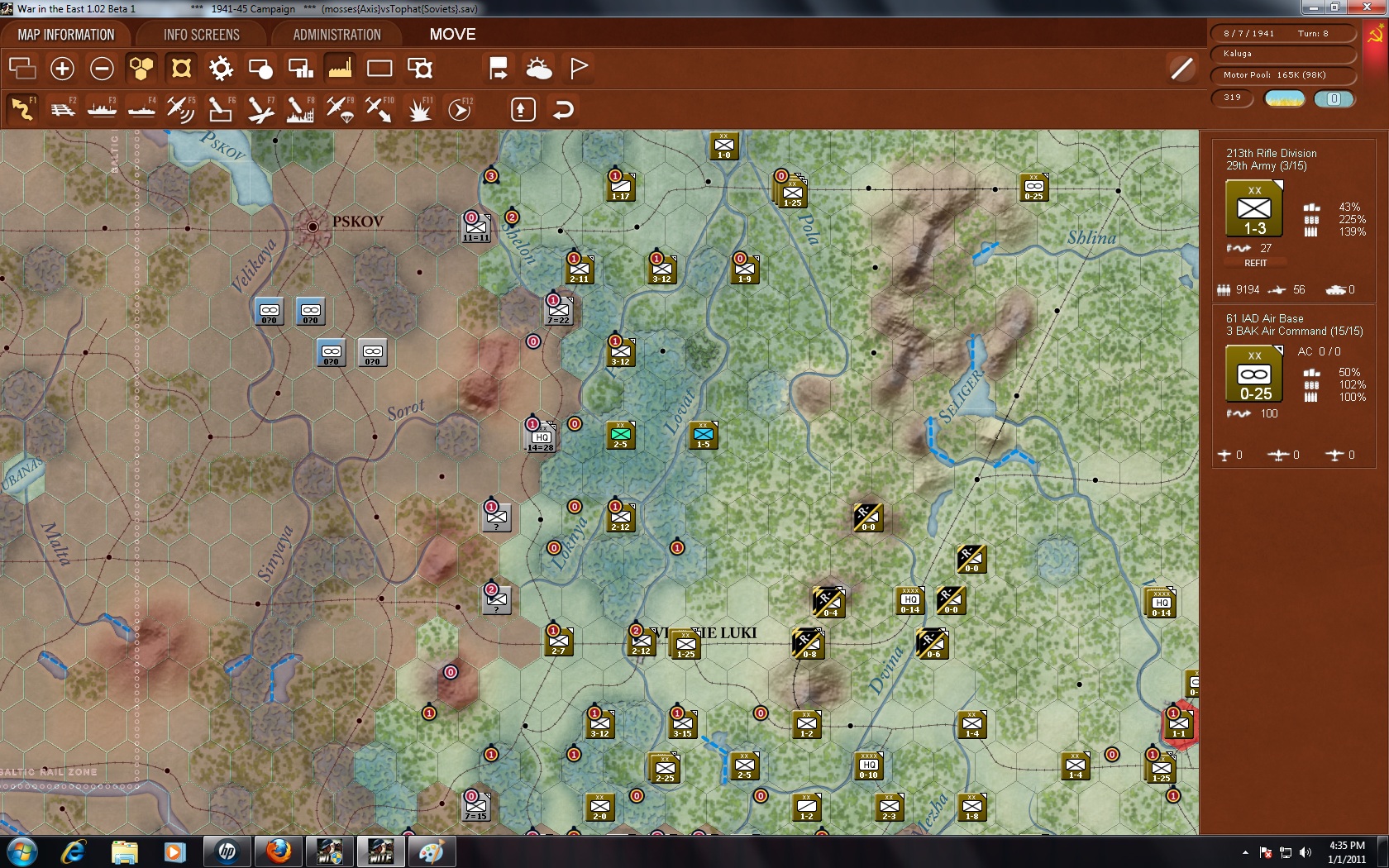
Task: Select the F5 air recon mode
Action: click(x=181, y=109)
